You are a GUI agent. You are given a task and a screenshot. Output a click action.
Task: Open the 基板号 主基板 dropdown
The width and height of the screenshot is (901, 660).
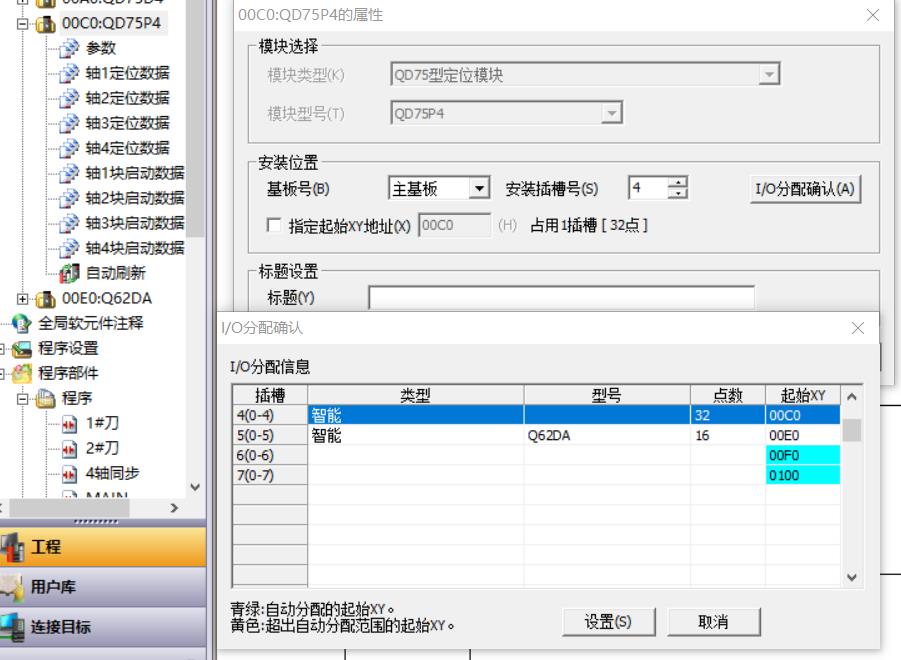coord(481,189)
